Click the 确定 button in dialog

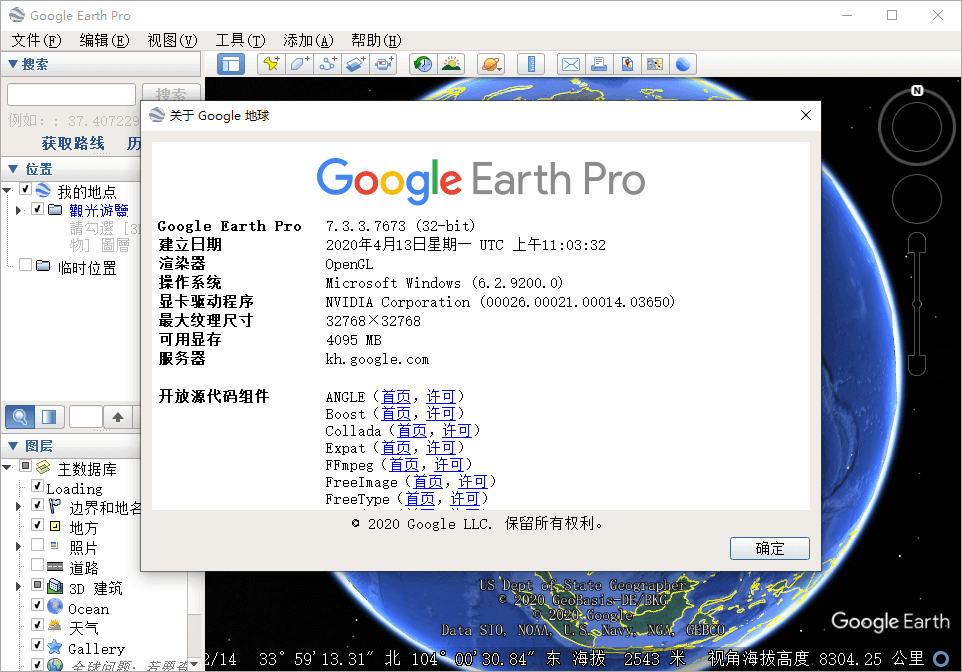[x=770, y=548]
